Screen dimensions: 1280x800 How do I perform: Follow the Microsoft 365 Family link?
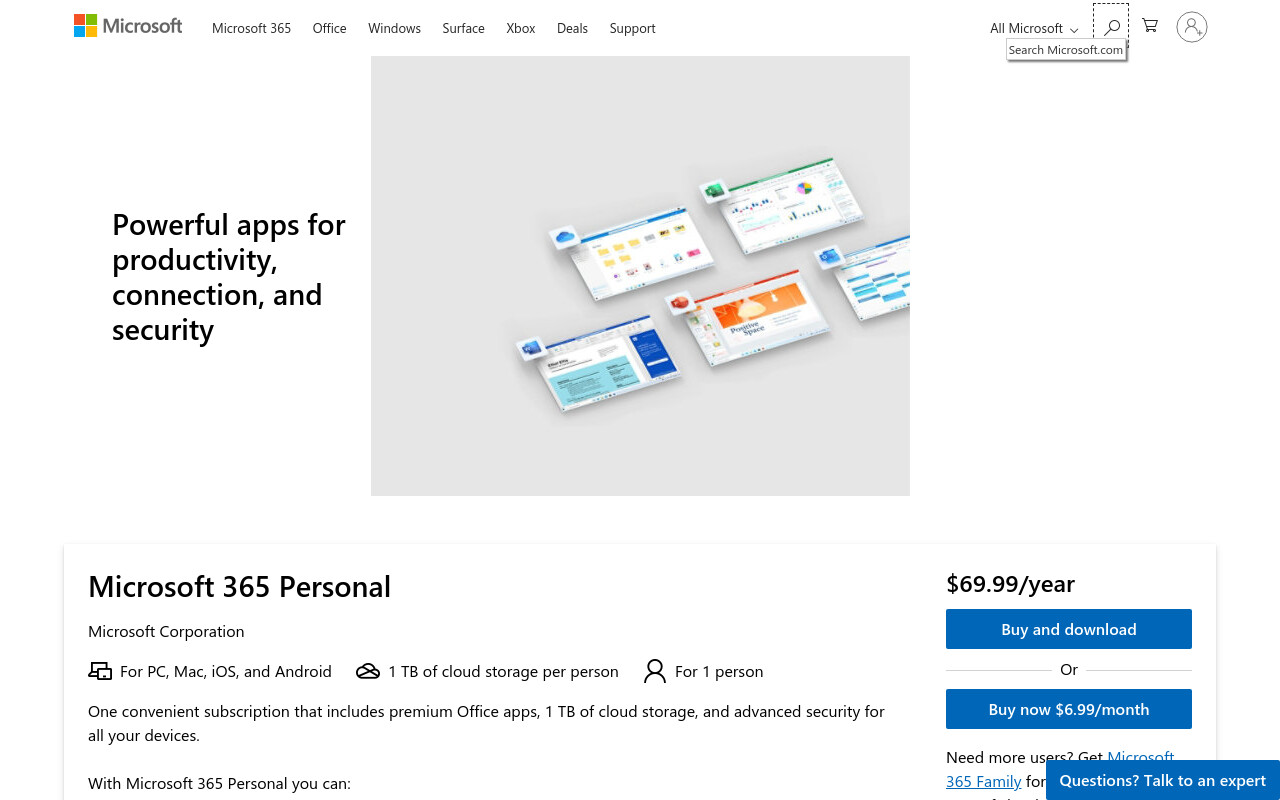[x=1060, y=769]
